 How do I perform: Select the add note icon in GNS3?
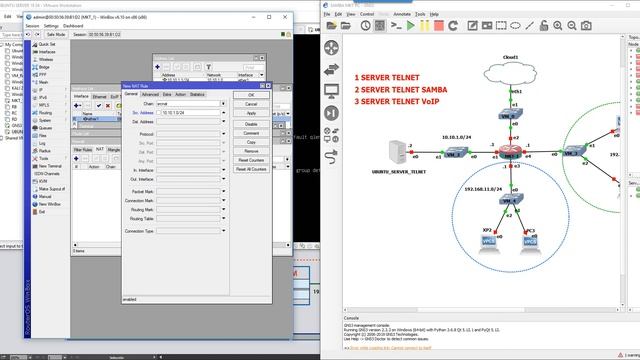pos(472,26)
